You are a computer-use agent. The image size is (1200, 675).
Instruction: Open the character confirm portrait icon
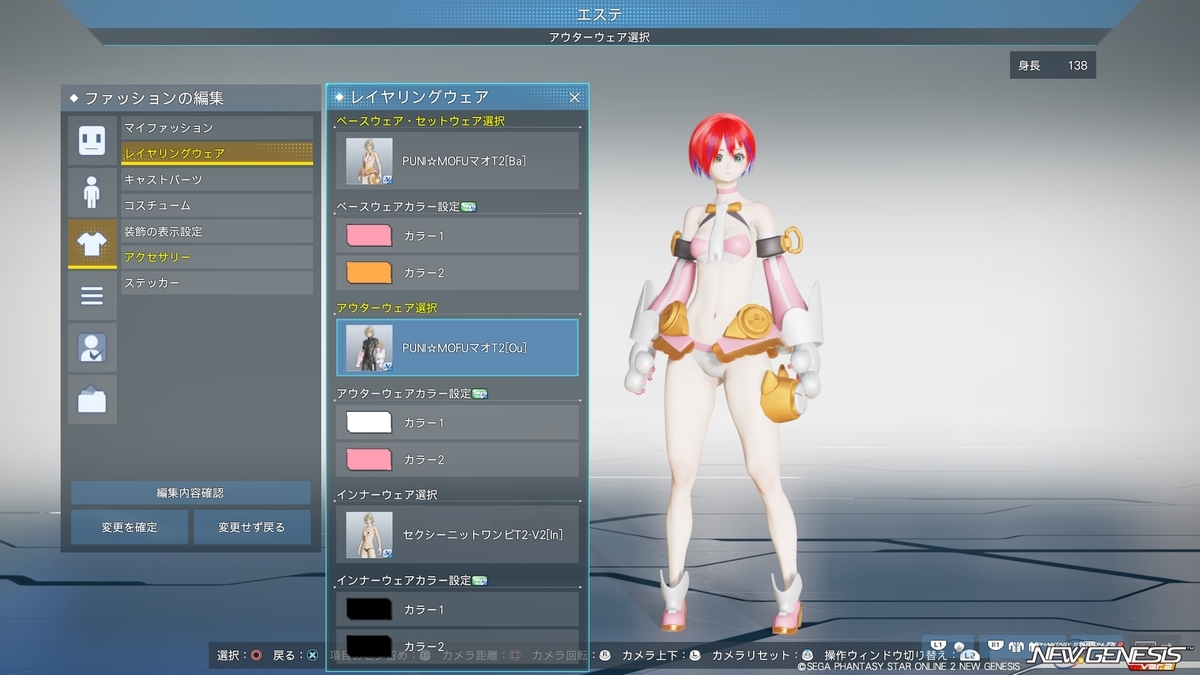92,348
